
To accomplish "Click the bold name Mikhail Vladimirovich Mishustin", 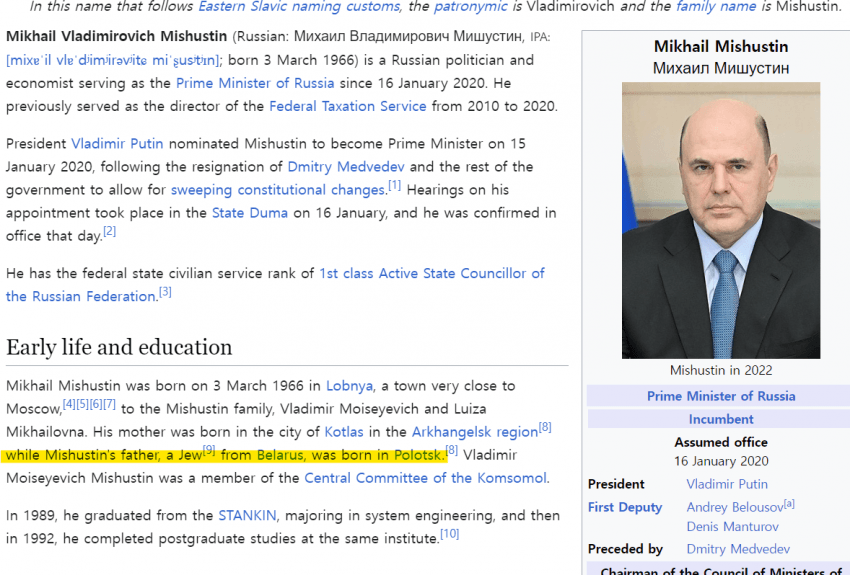I will (117, 36).
